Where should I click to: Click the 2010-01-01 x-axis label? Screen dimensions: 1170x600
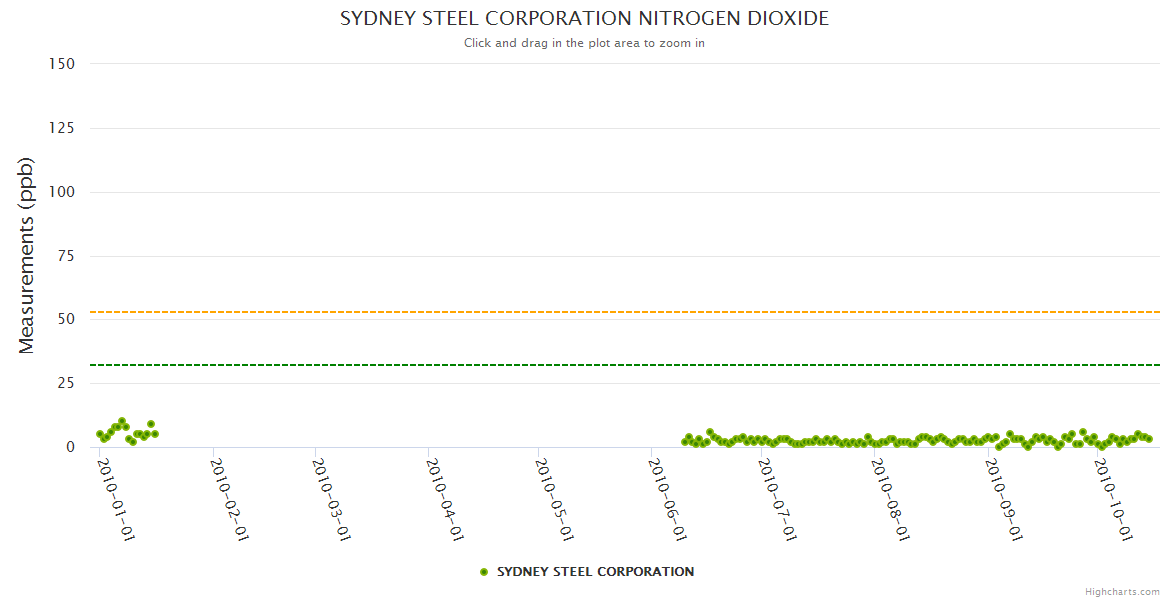tap(115, 499)
